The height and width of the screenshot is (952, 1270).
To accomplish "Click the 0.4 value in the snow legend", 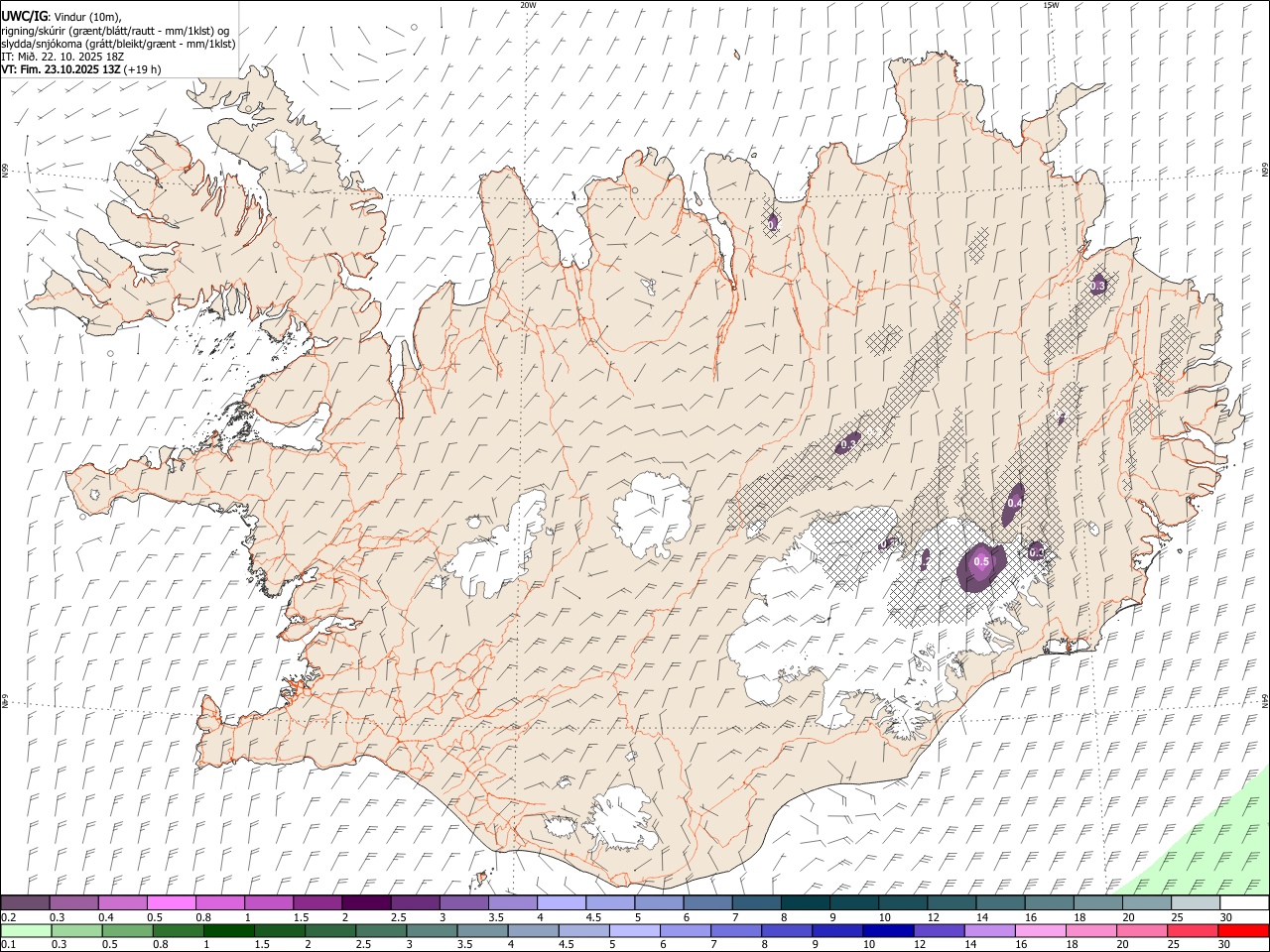I will [x=105, y=917].
